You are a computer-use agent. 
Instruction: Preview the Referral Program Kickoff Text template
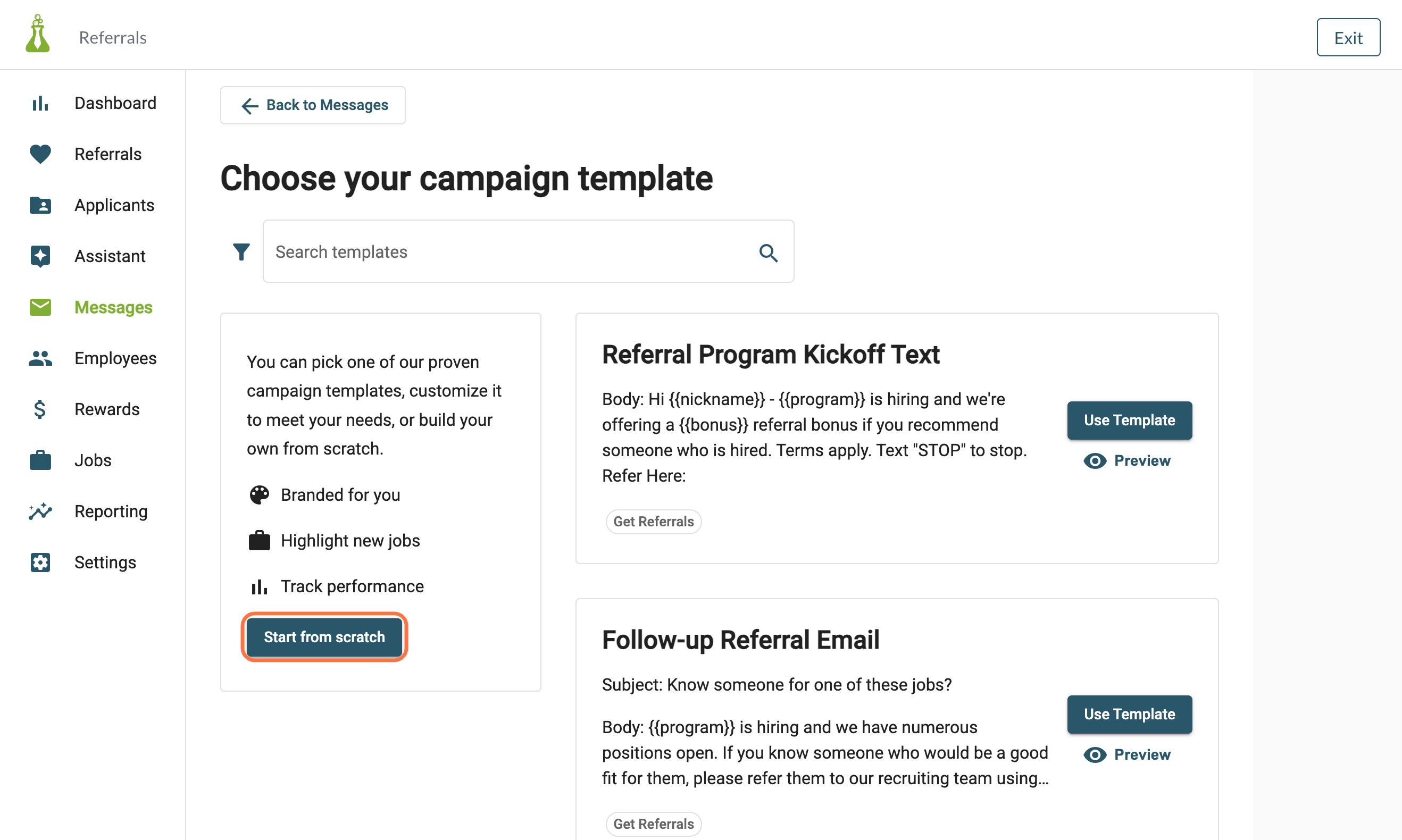pyautogui.click(x=1126, y=460)
